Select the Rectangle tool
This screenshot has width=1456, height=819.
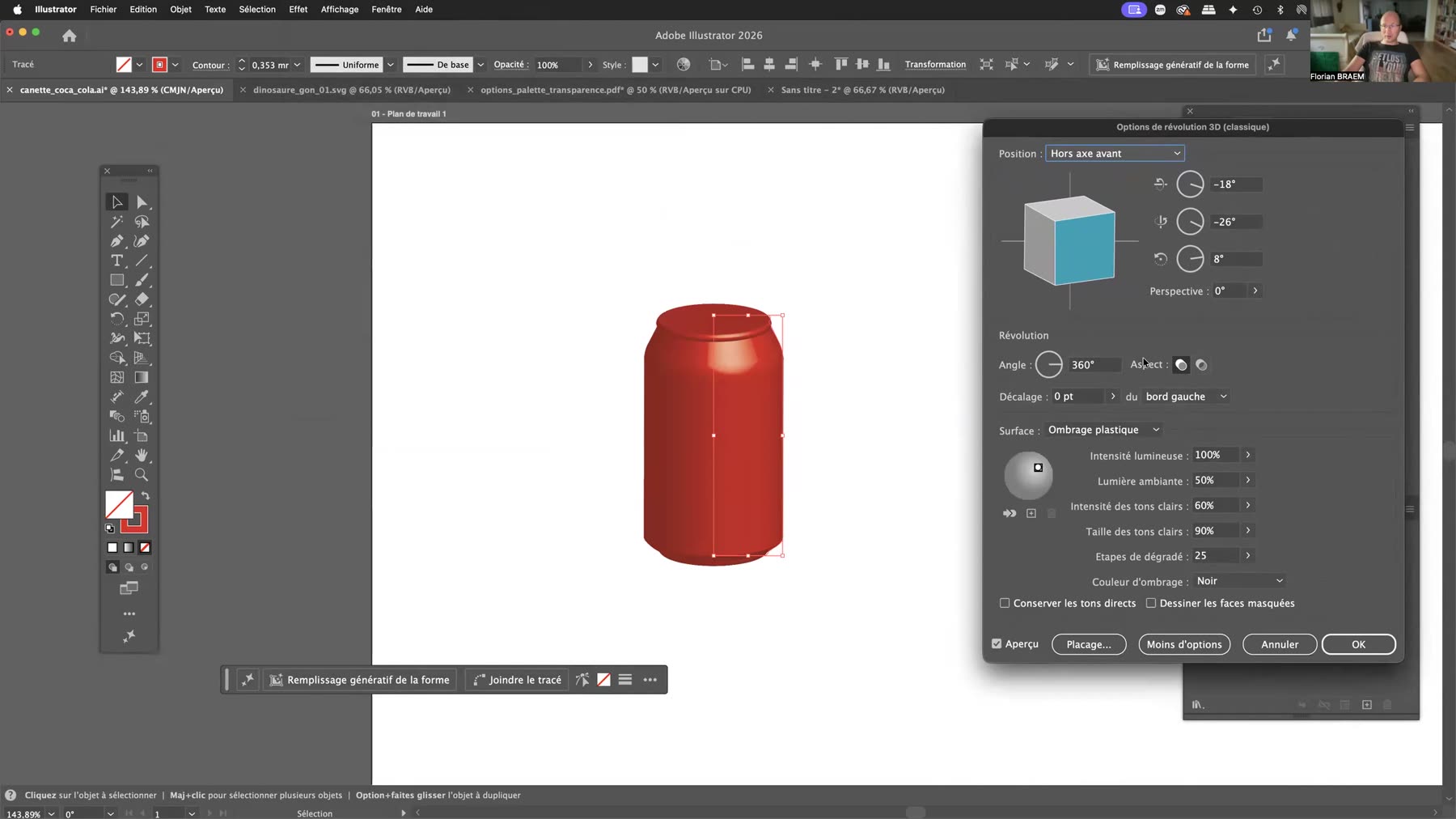(x=117, y=280)
